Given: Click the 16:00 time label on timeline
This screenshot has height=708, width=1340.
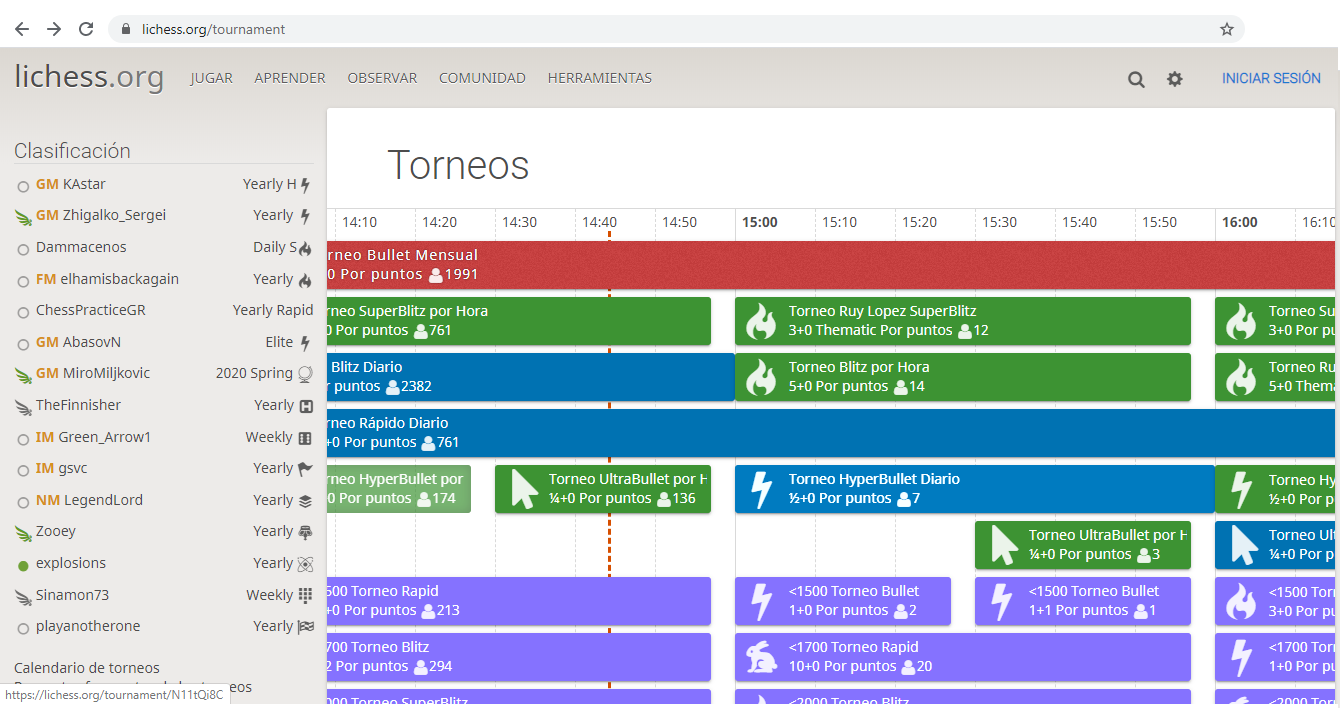Looking at the screenshot, I should [x=1240, y=222].
